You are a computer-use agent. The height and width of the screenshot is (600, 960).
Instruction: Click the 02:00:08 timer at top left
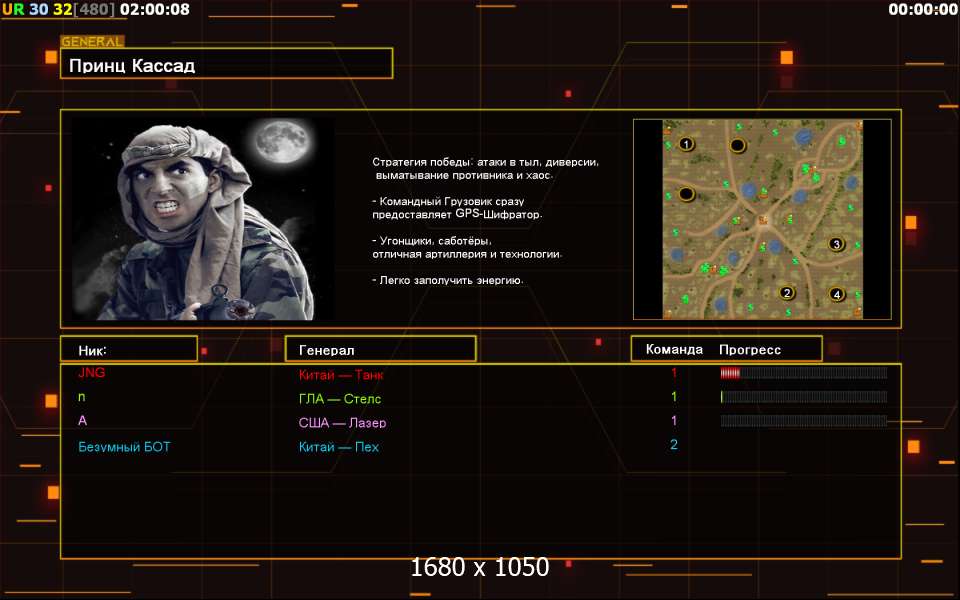154,10
